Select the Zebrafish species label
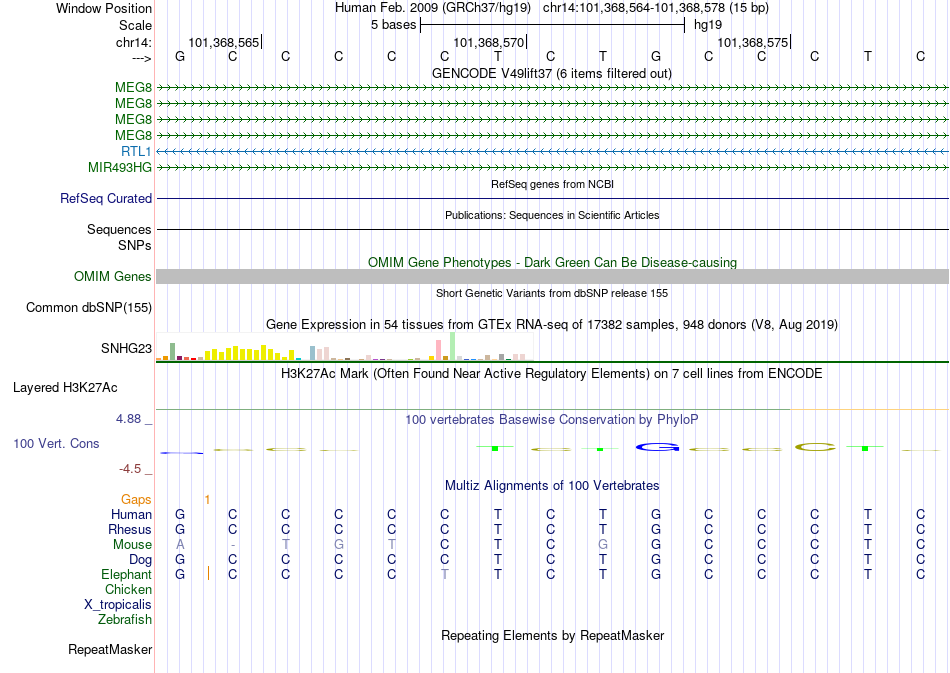Viewport: 950px width, 673px height. pyautogui.click(x=125, y=620)
